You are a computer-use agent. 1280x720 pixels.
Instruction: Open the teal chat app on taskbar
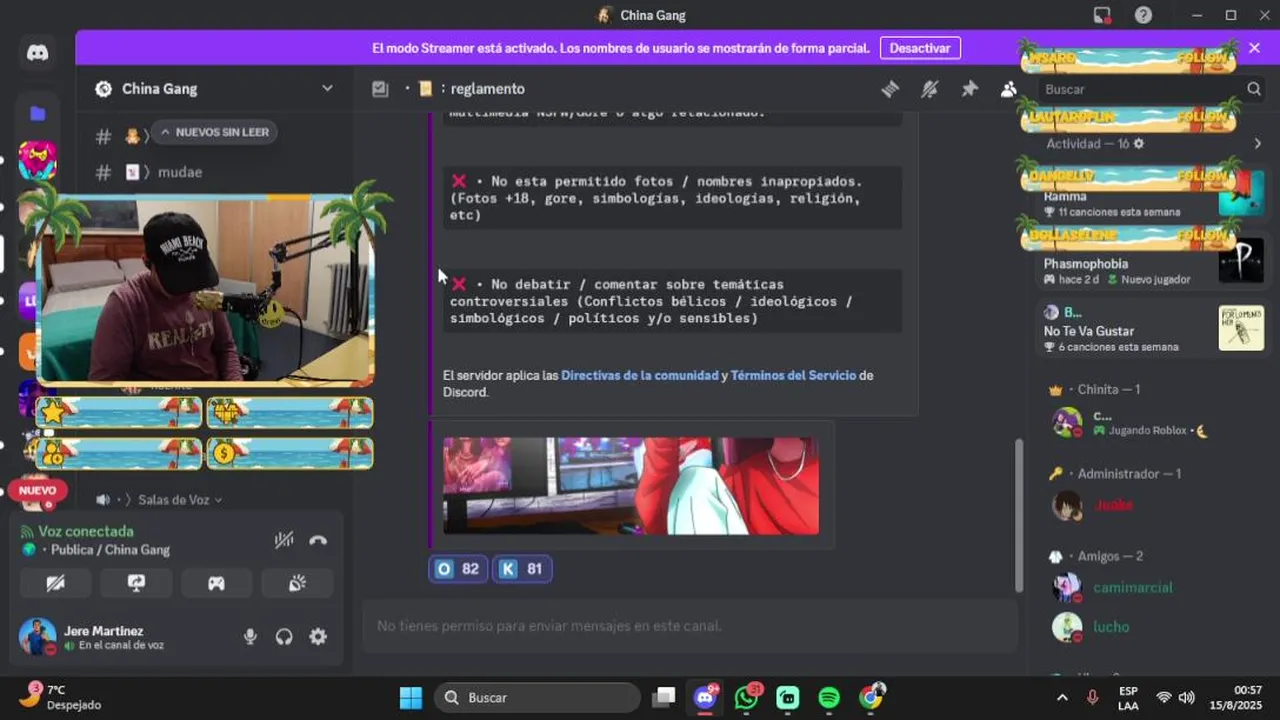(x=788, y=698)
